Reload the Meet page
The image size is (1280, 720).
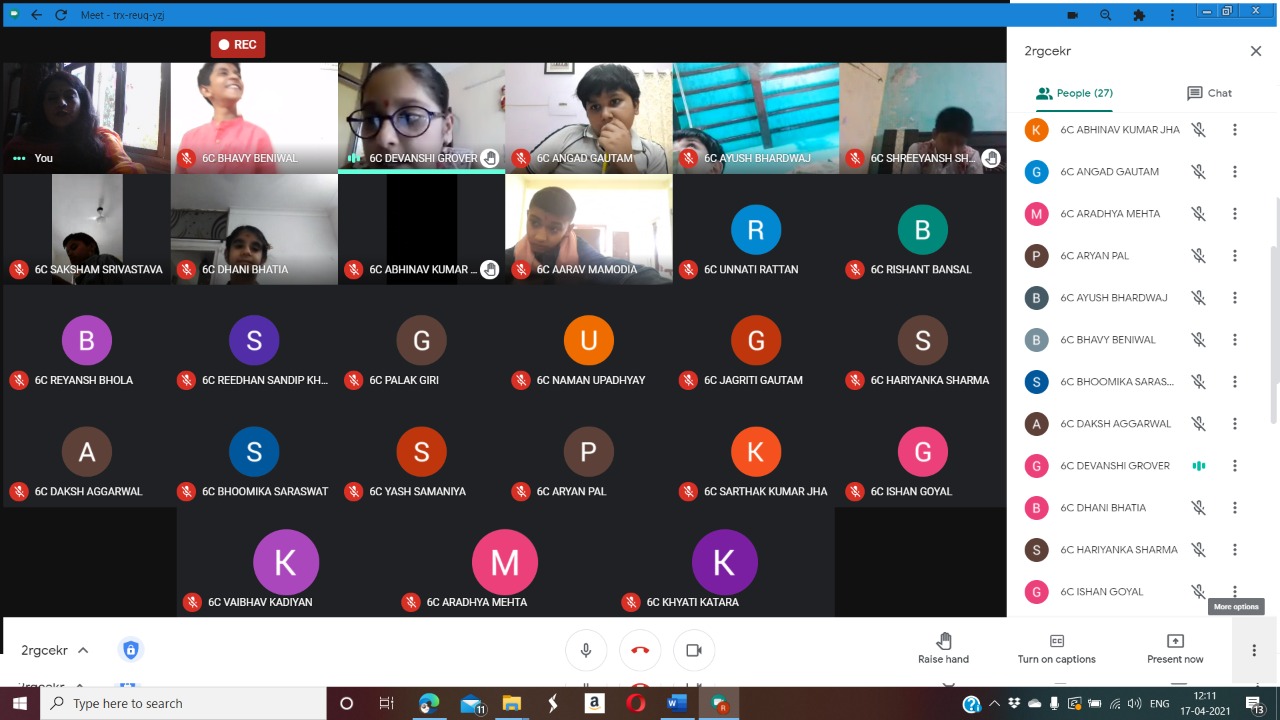point(61,15)
